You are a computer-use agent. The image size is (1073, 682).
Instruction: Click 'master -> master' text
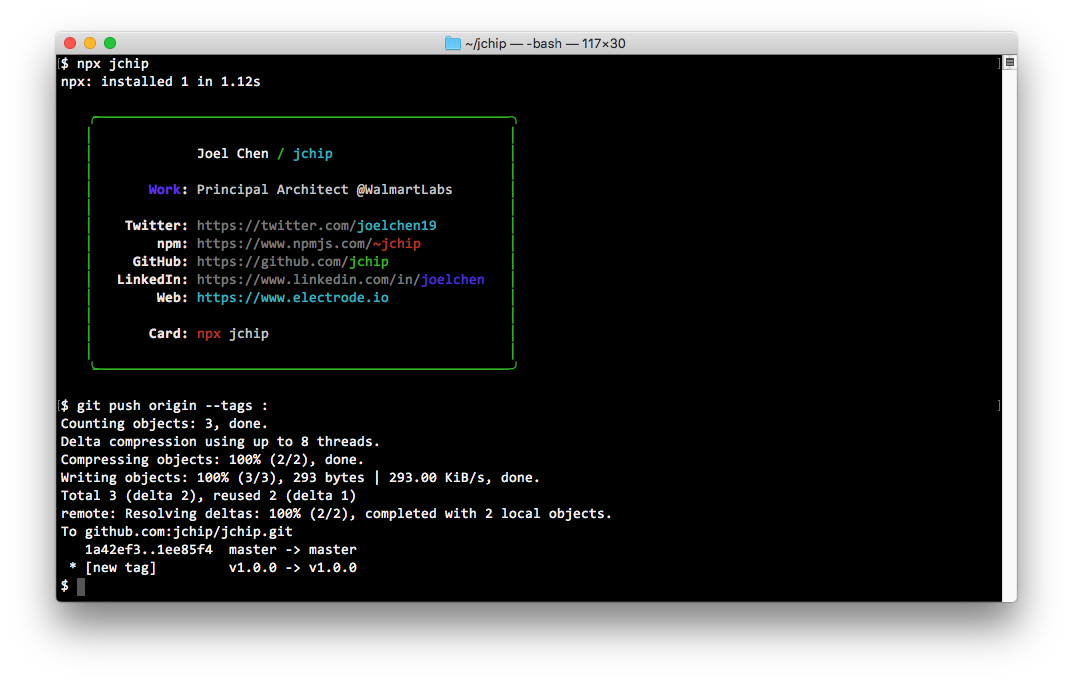[x=292, y=549]
